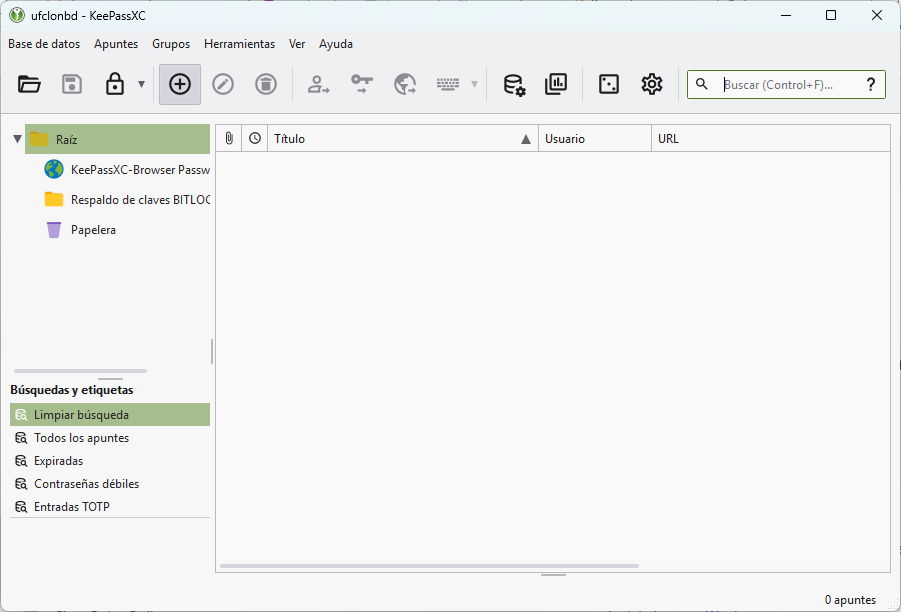The image size is (901, 612).
Task: Click the Raíz folder icon
Action: pyautogui.click(x=39, y=139)
